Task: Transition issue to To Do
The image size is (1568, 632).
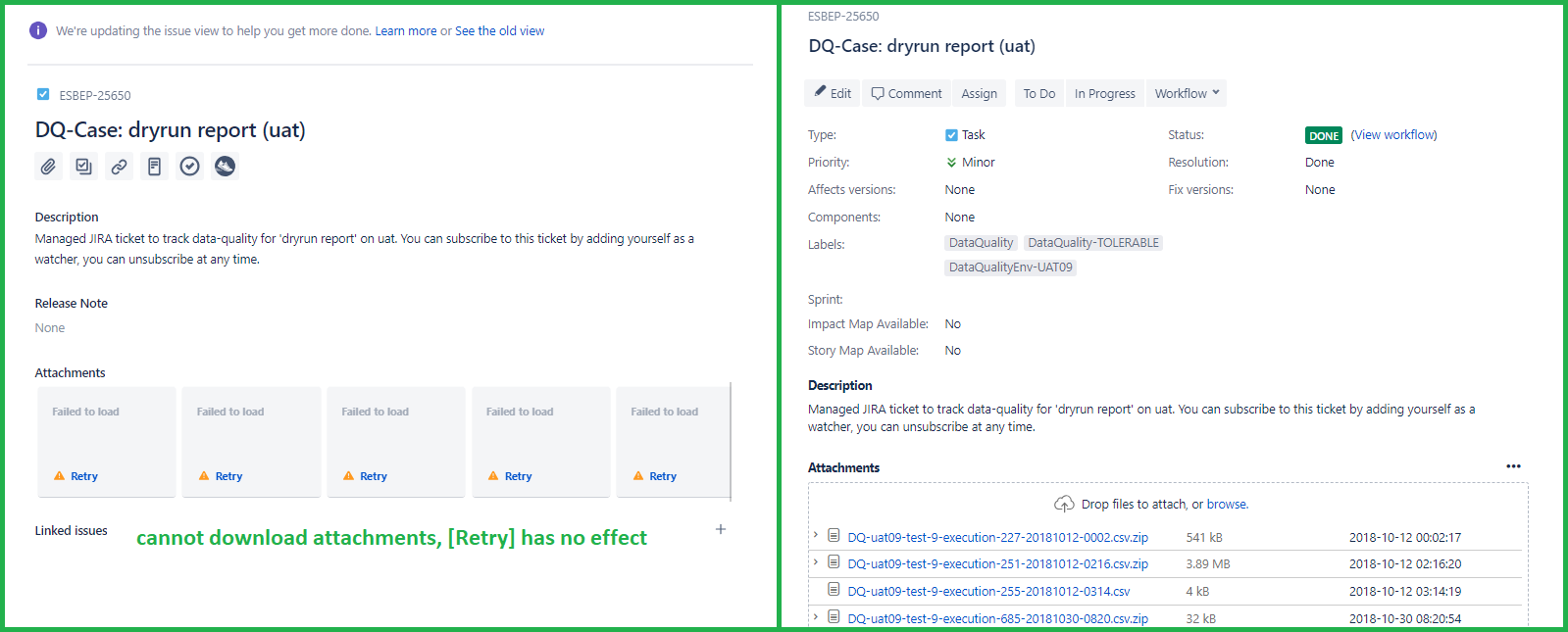Action: (x=1039, y=93)
